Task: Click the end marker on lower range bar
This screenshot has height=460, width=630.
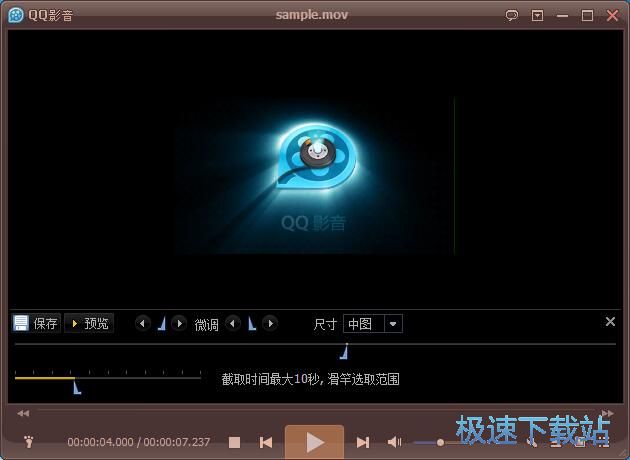Action: click(77, 387)
